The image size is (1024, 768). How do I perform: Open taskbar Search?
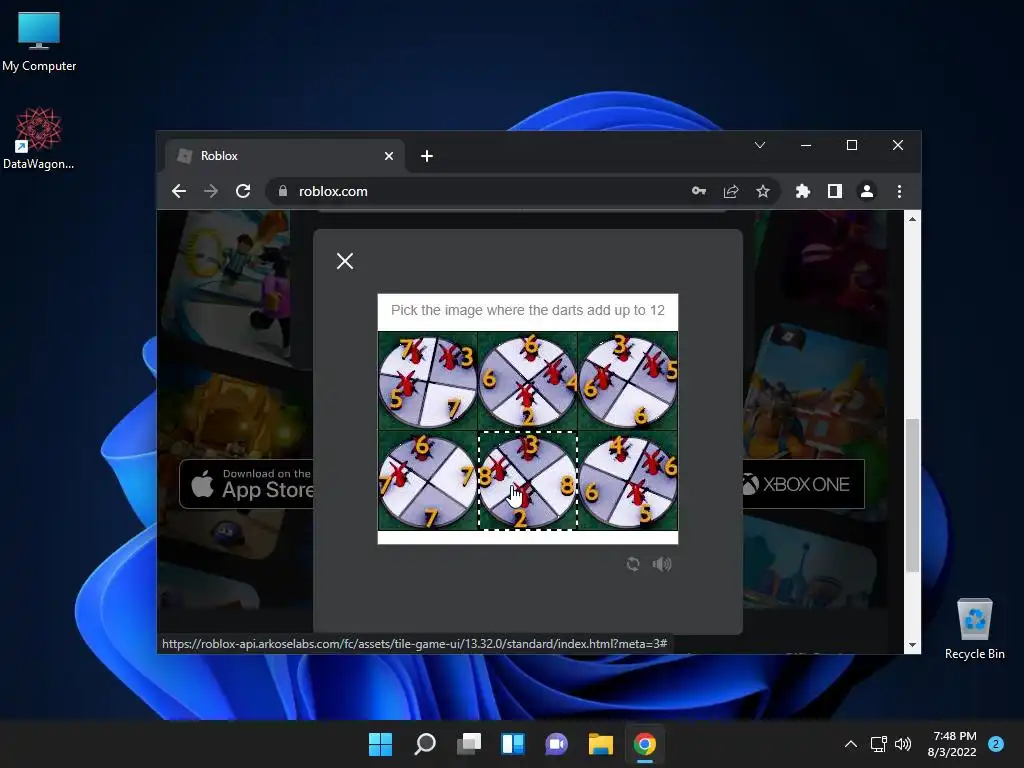pos(424,744)
